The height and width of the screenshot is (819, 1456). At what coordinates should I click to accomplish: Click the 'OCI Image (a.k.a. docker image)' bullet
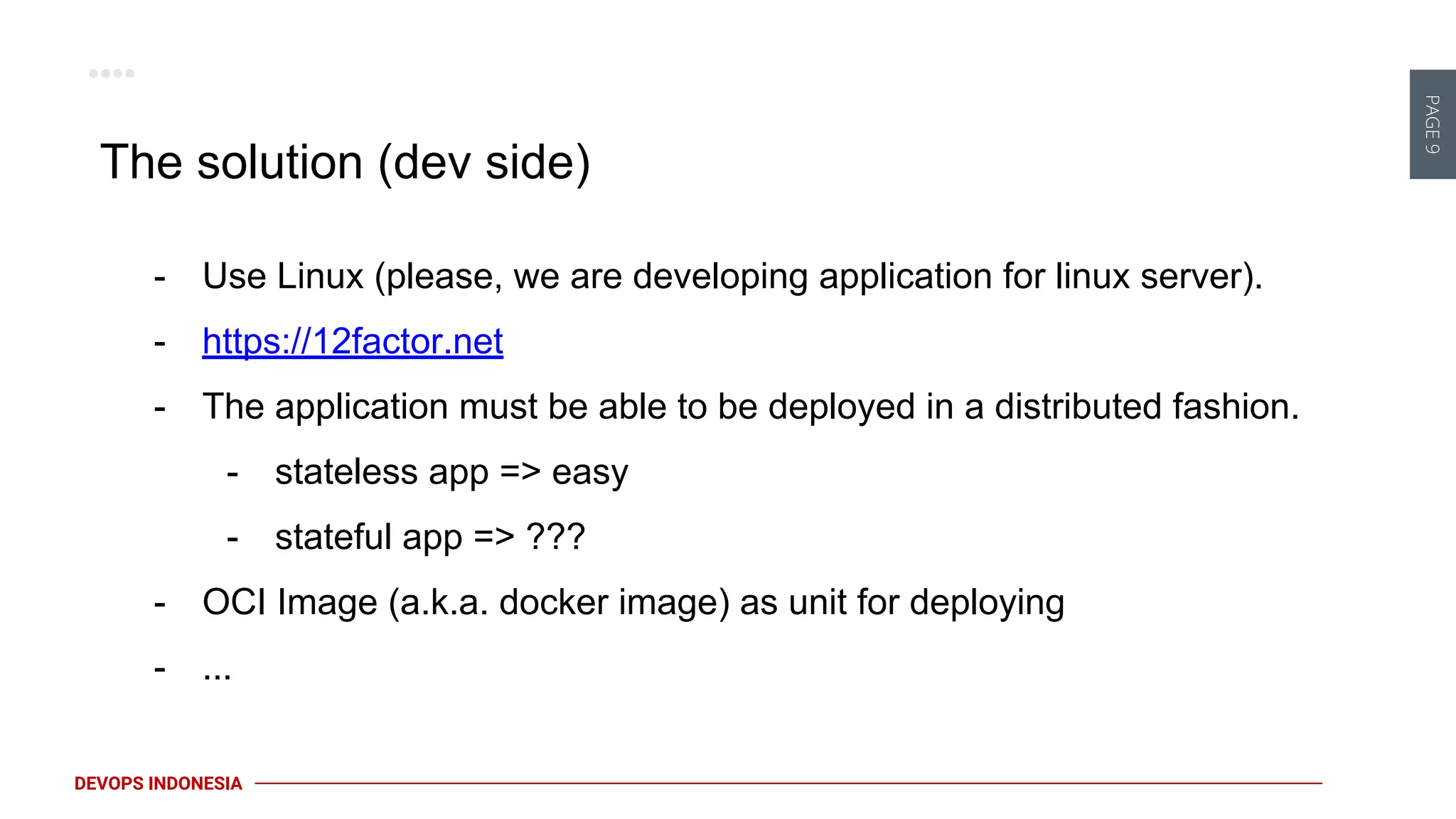click(633, 603)
